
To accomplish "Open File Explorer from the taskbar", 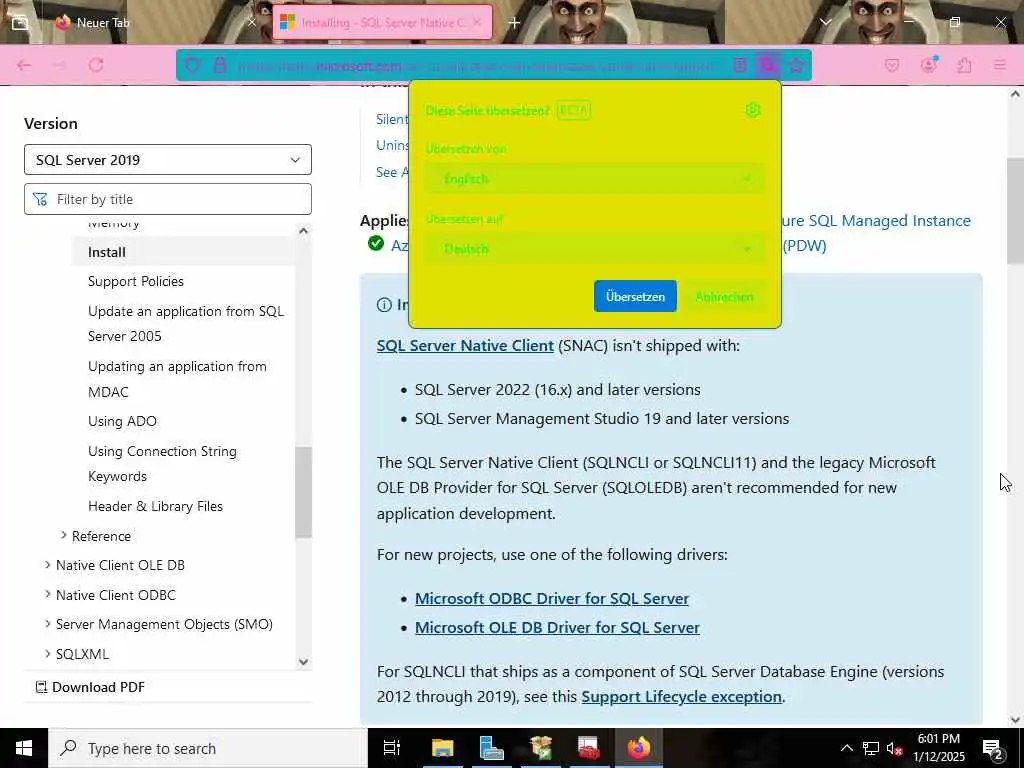I will tap(442, 748).
